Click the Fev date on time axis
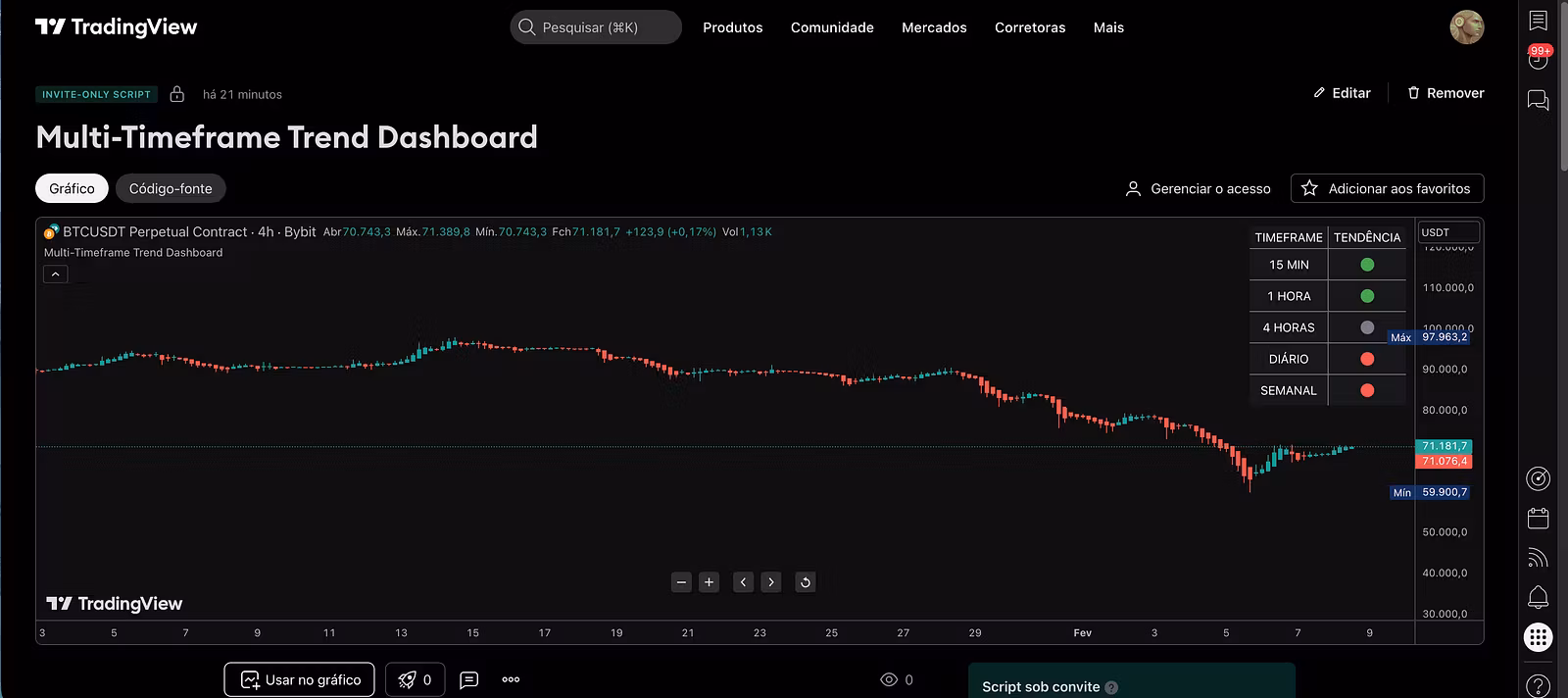 pyautogui.click(x=1082, y=633)
